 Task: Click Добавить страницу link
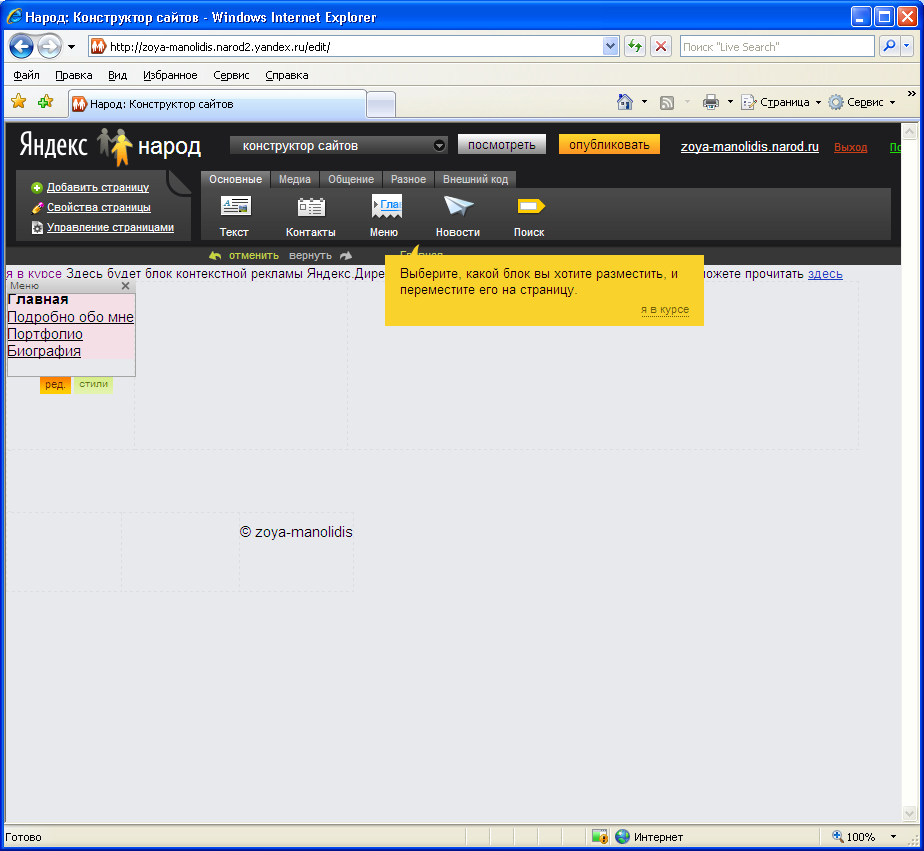[x=98, y=187]
